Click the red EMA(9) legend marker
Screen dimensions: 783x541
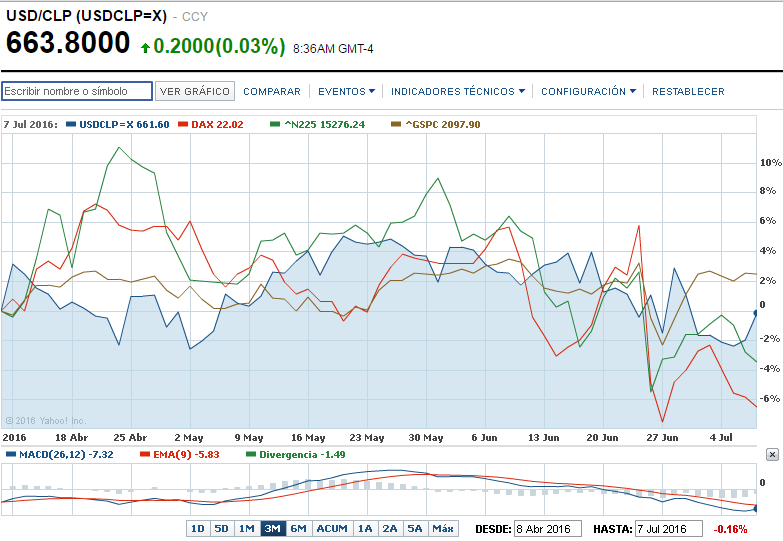click(x=145, y=454)
